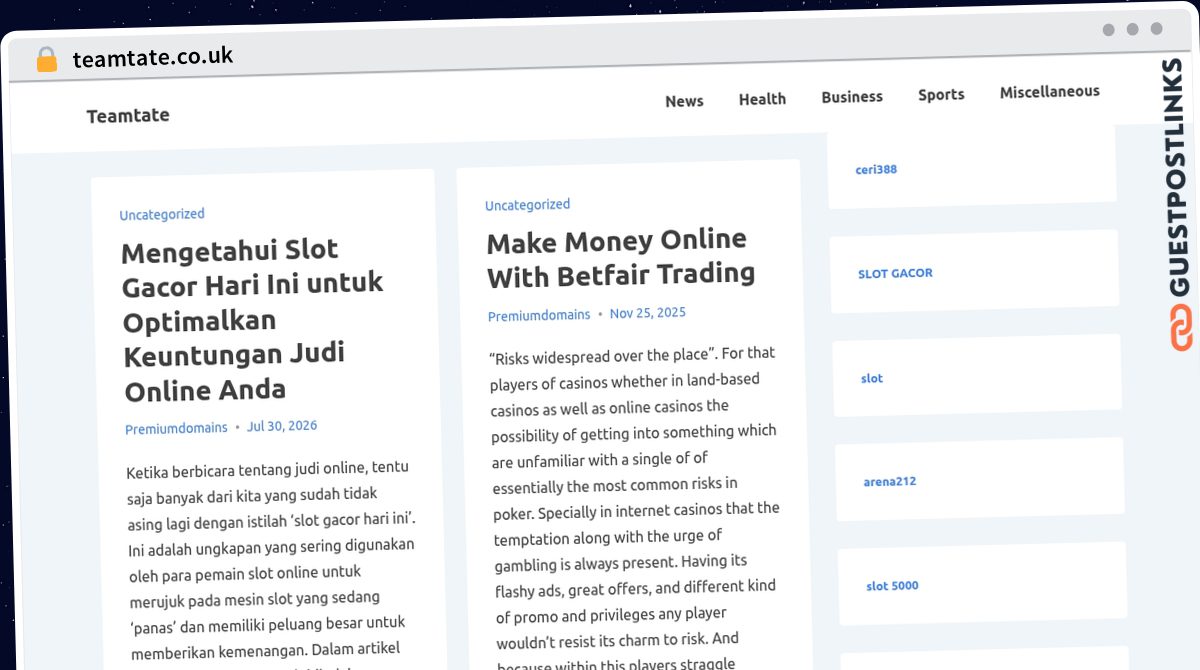This screenshot has height=670, width=1200.
Task: Open the Miscellaneous menu item
Action: [1050, 92]
